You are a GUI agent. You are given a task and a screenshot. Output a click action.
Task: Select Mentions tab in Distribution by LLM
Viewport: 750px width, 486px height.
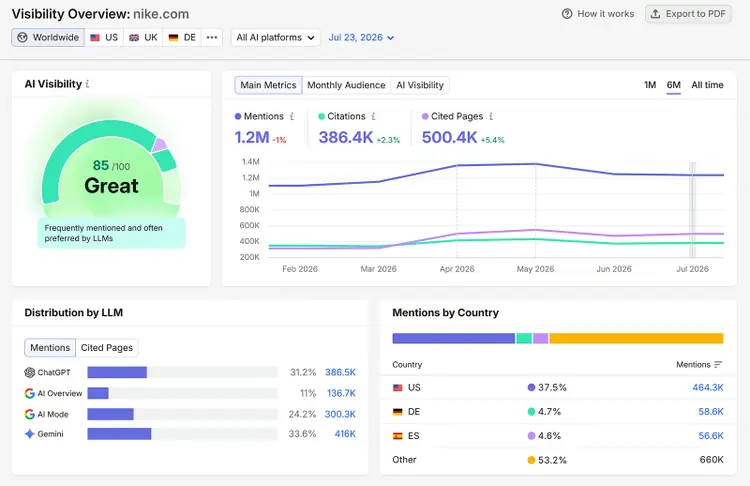[x=50, y=348]
